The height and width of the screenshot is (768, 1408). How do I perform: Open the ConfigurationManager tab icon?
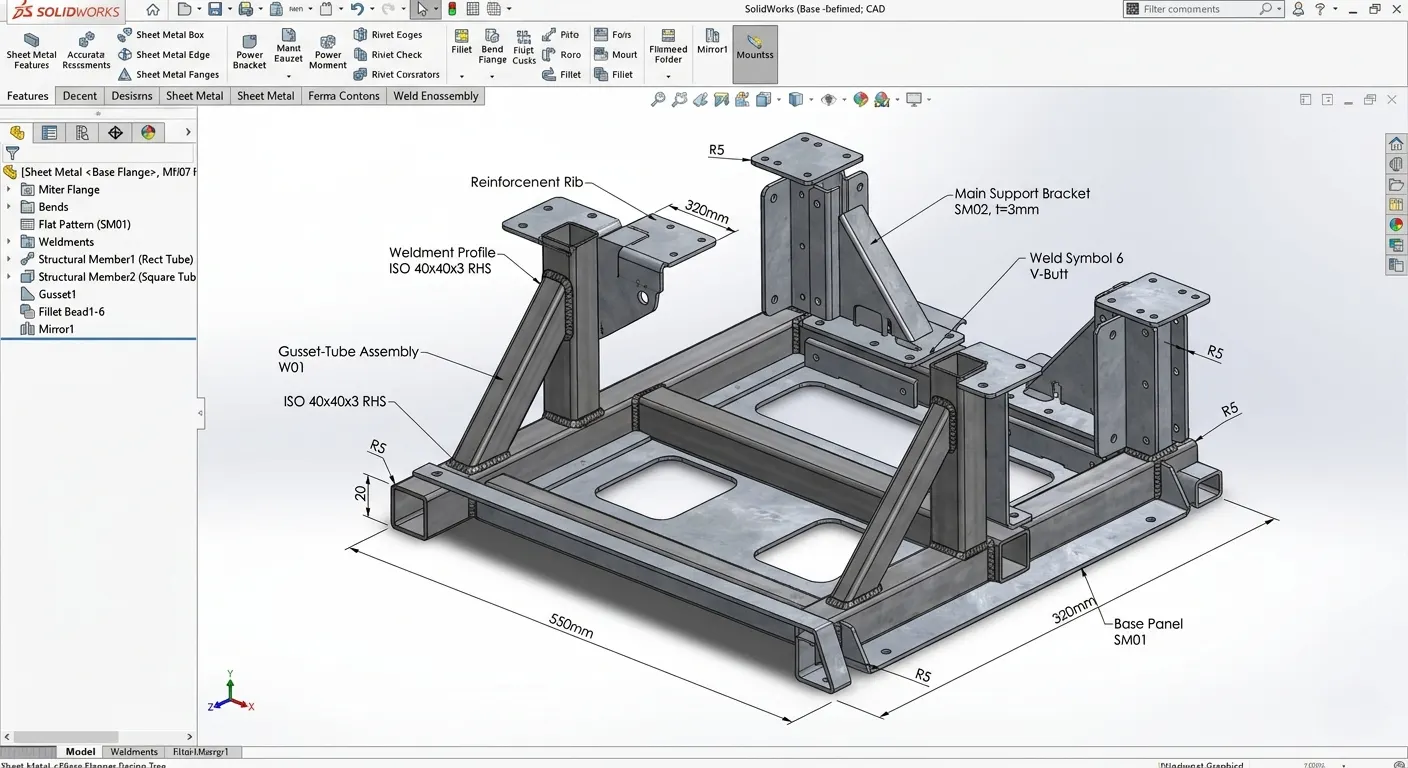tap(82, 132)
